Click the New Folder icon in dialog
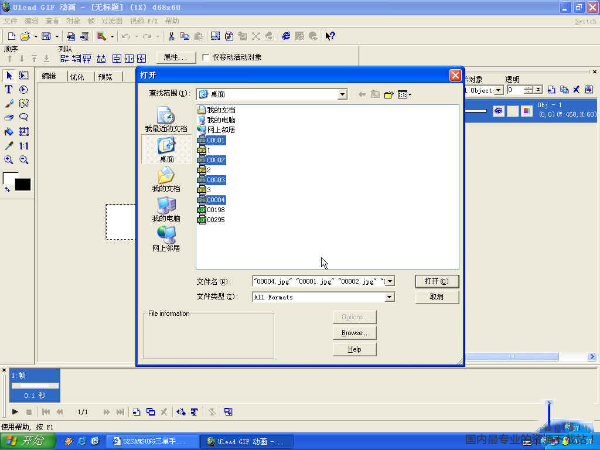This screenshot has height=450, width=600. 388,93
